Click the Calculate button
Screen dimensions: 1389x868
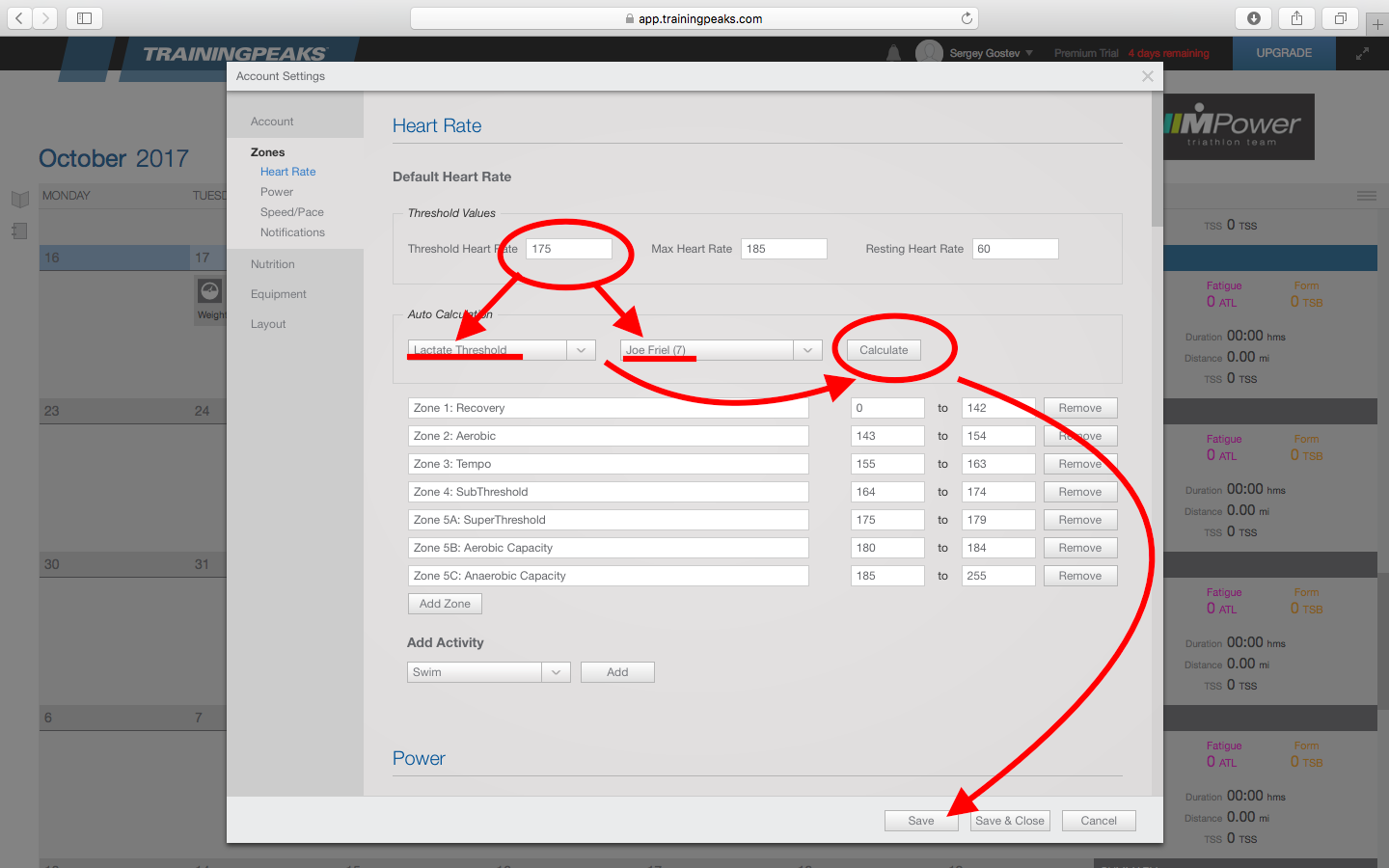click(x=884, y=350)
